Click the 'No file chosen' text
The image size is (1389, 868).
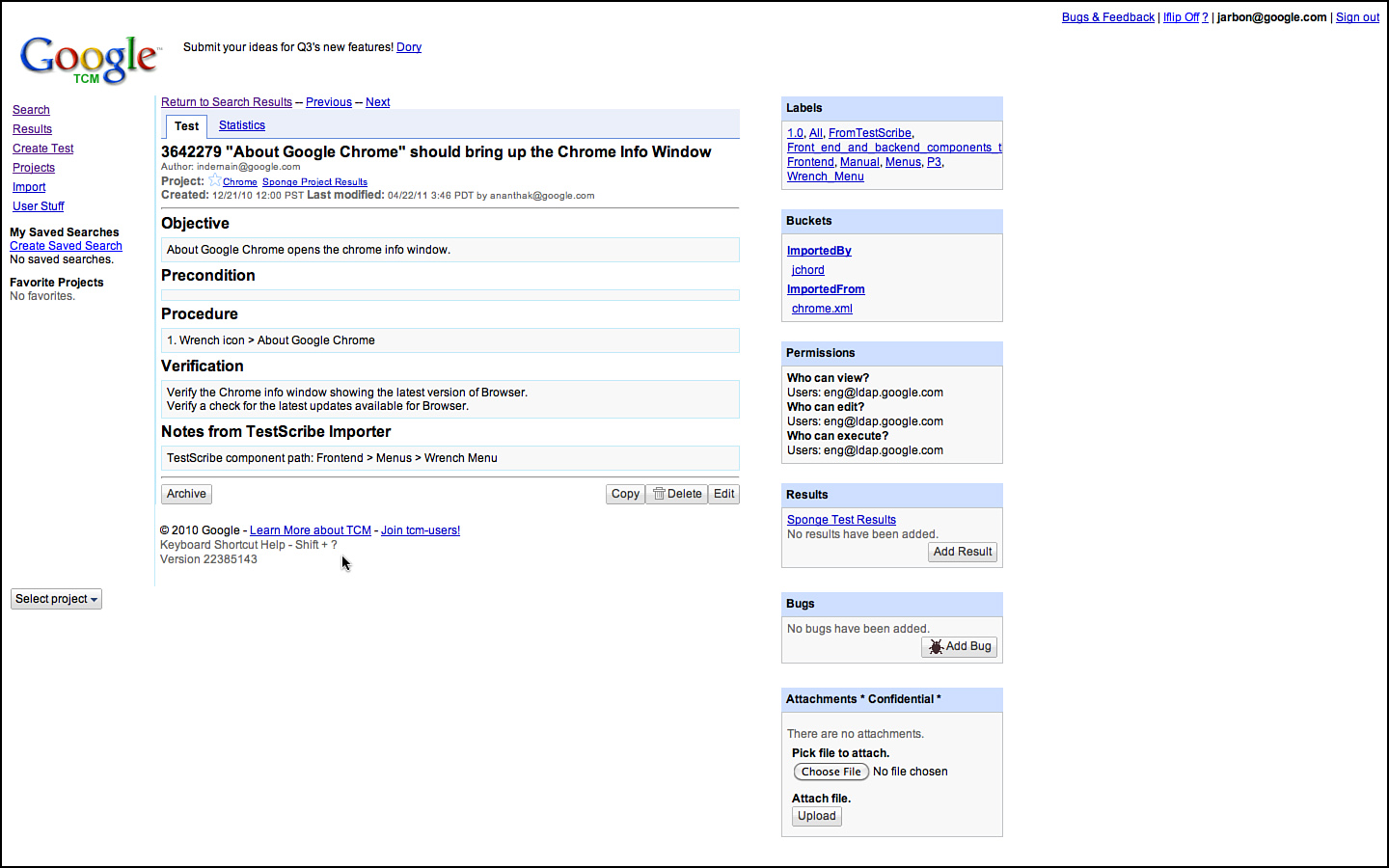point(910,772)
